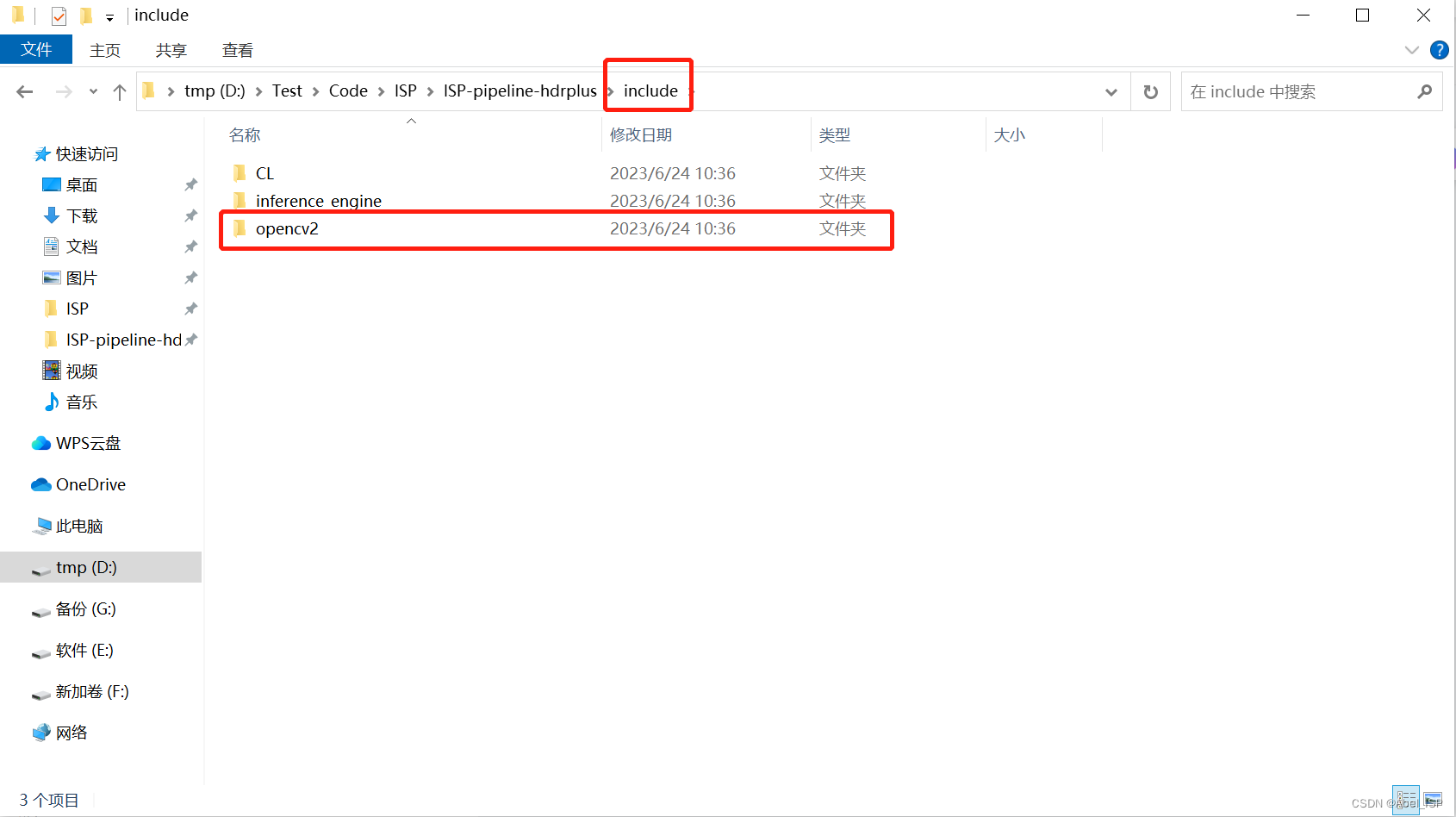
Task: Open Help via the question mark icon
Action: click(1439, 49)
